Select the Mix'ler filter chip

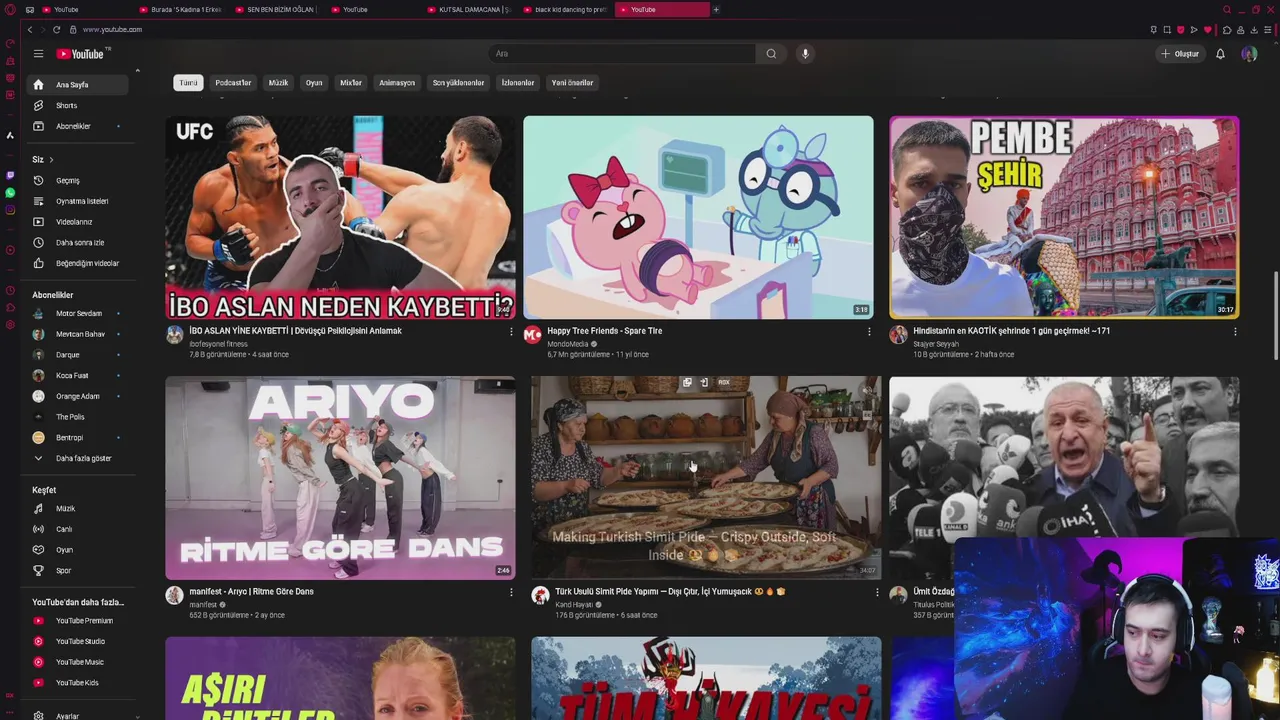point(351,83)
